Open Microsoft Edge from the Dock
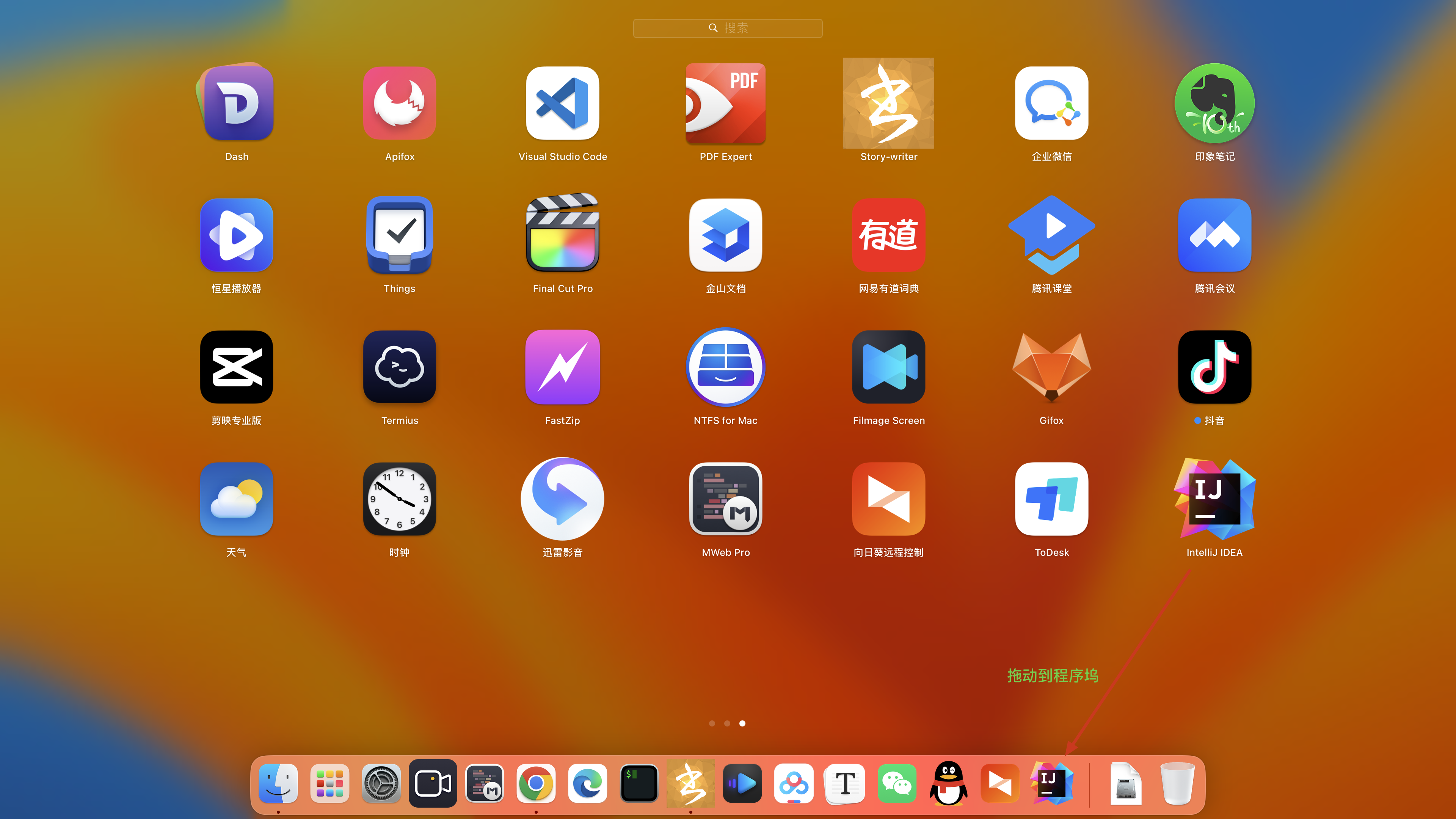The image size is (1456, 819). (587, 783)
